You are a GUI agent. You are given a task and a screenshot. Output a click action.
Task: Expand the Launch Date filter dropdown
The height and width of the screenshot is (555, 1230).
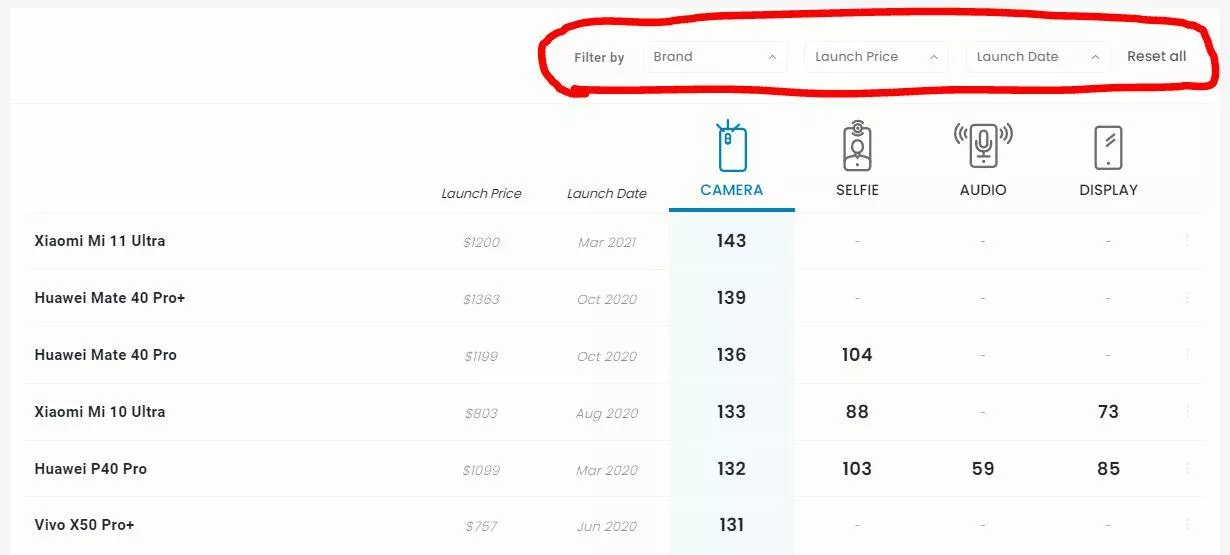[1038, 57]
